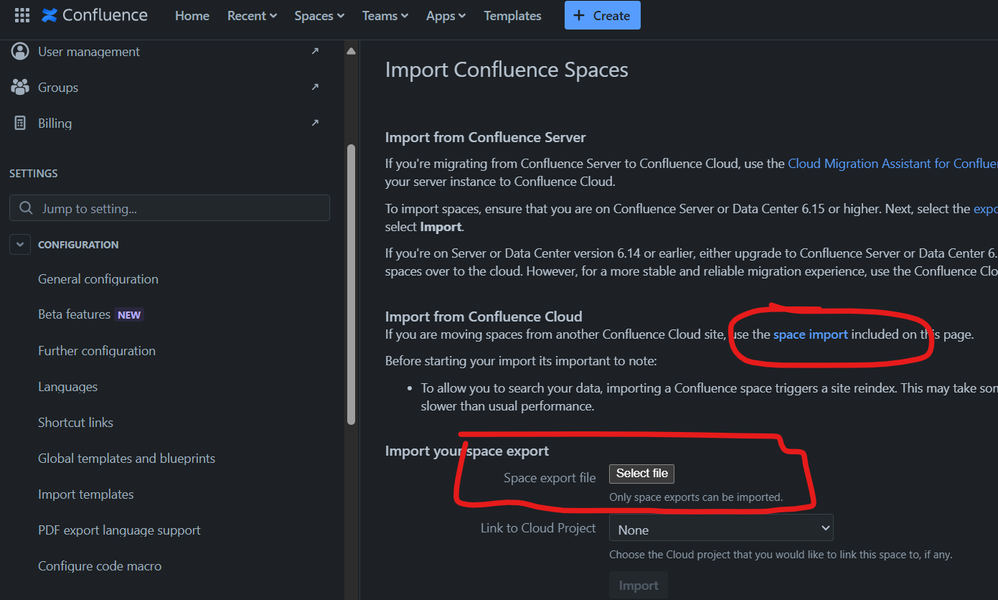998x600 pixels.
Task: Select Home in the navigation bar
Action: (x=192, y=15)
